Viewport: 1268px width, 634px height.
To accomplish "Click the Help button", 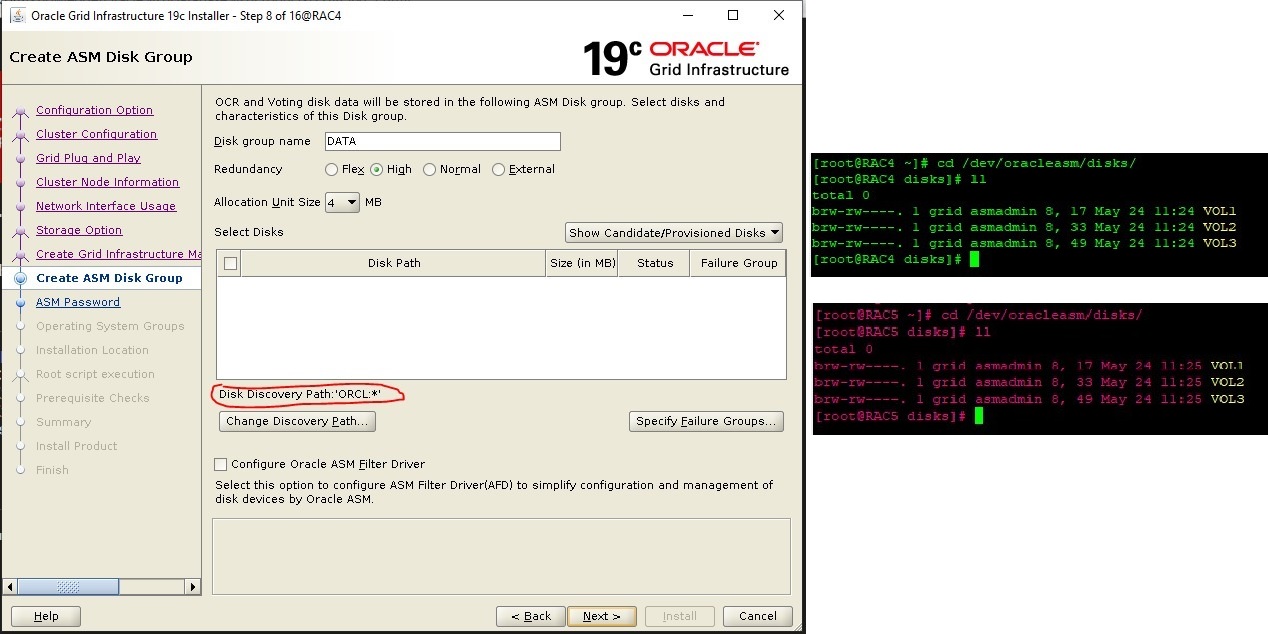I will pos(46,616).
